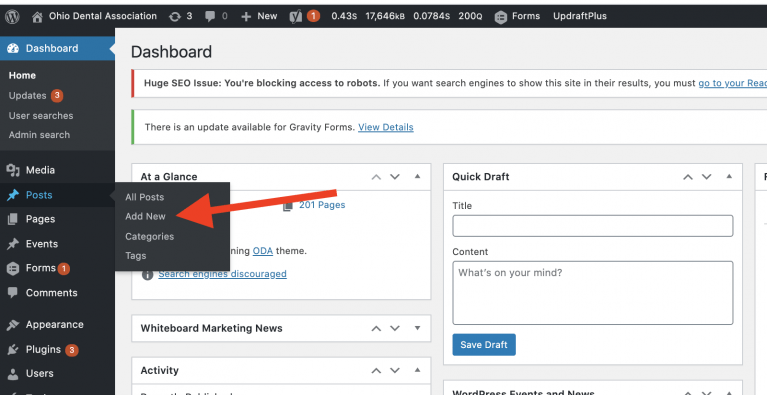
Task: Click the Appearance brush icon
Action: pyautogui.click(x=13, y=325)
